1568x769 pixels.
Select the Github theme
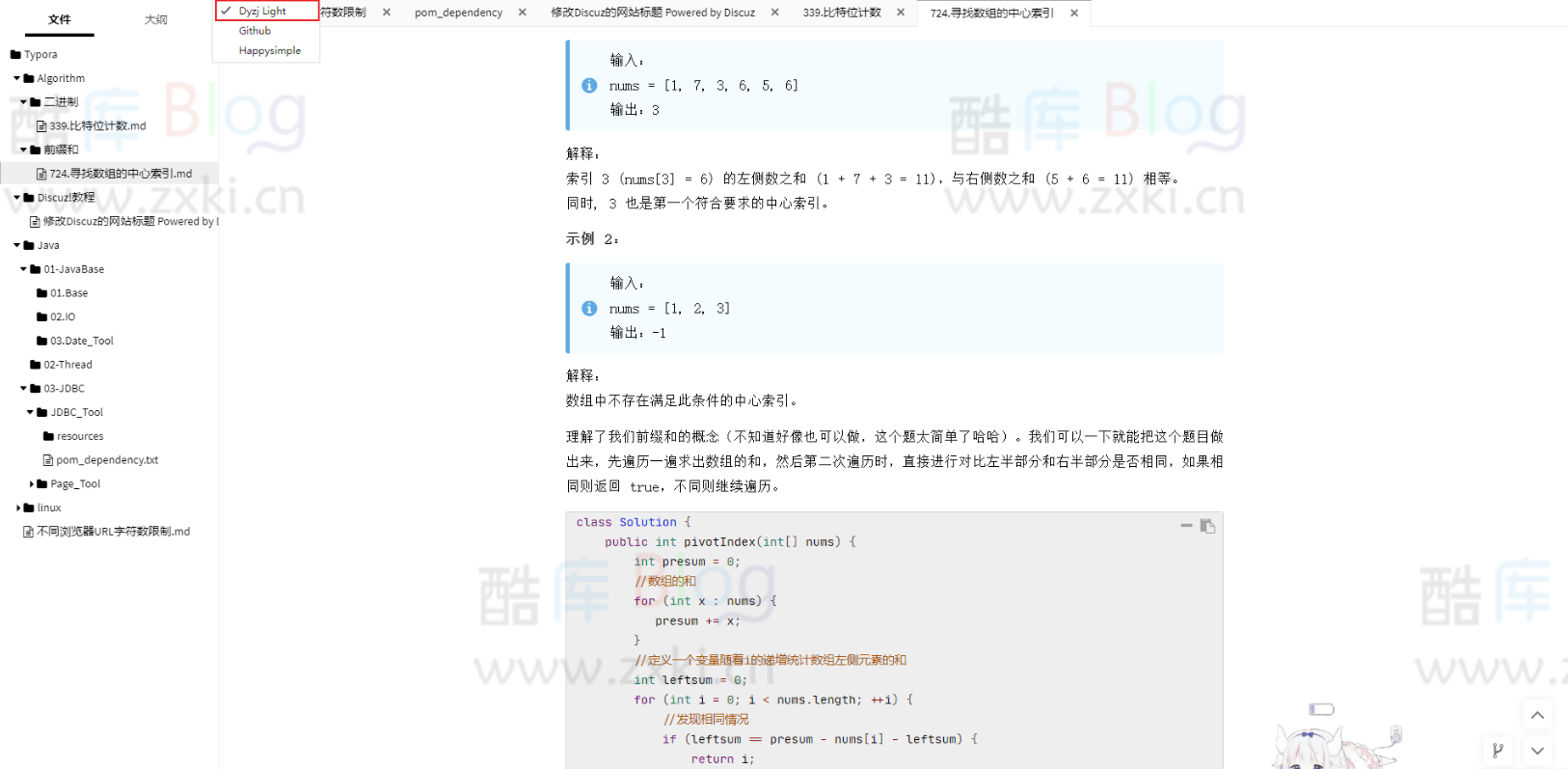[x=266, y=31]
